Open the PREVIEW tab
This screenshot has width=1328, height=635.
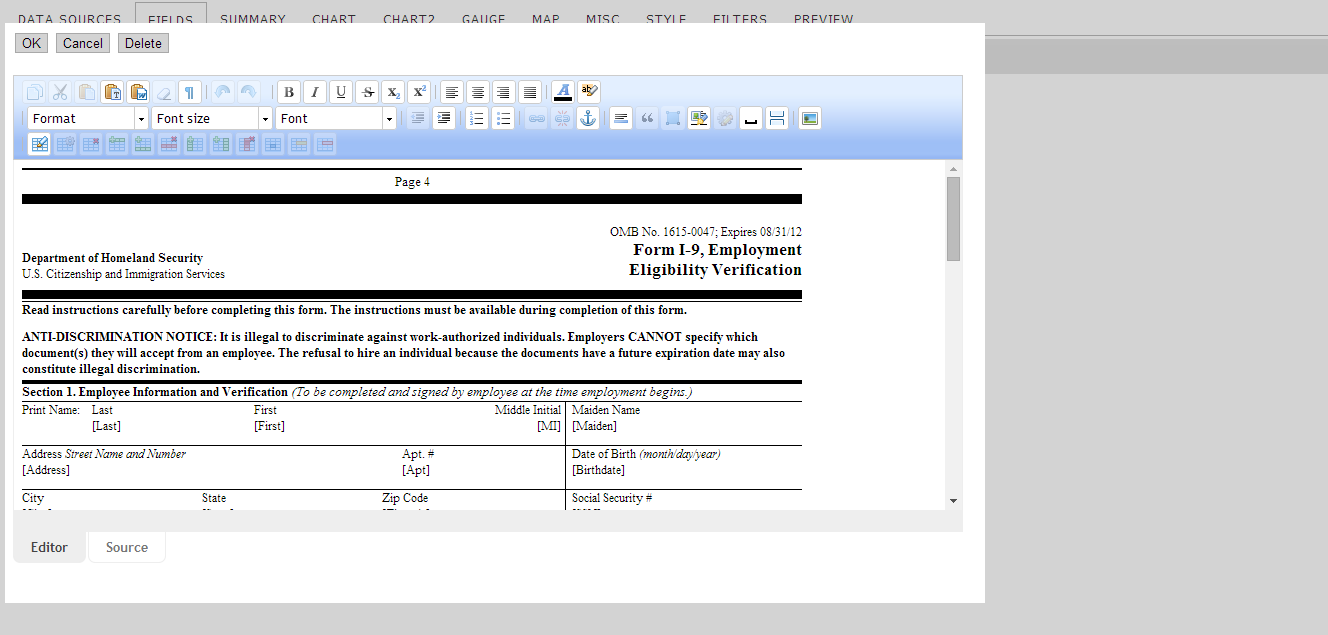824,19
